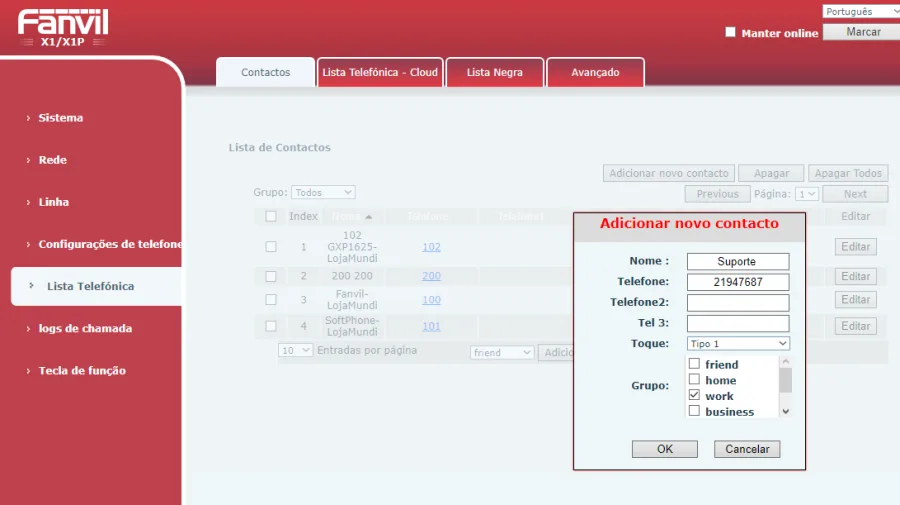Check the business group box
The height and width of the screenshot is (505, 900).
[x=695, y=411]
